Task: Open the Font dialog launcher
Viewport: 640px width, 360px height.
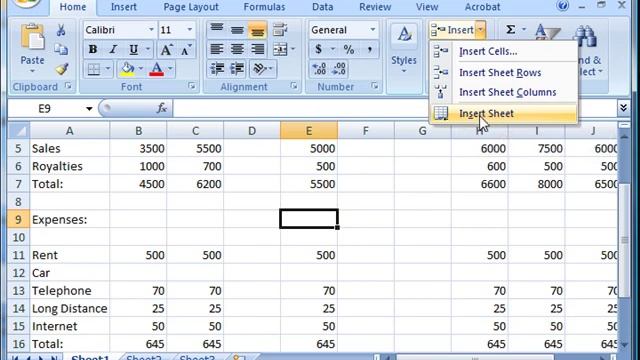Action: (191, 86)
